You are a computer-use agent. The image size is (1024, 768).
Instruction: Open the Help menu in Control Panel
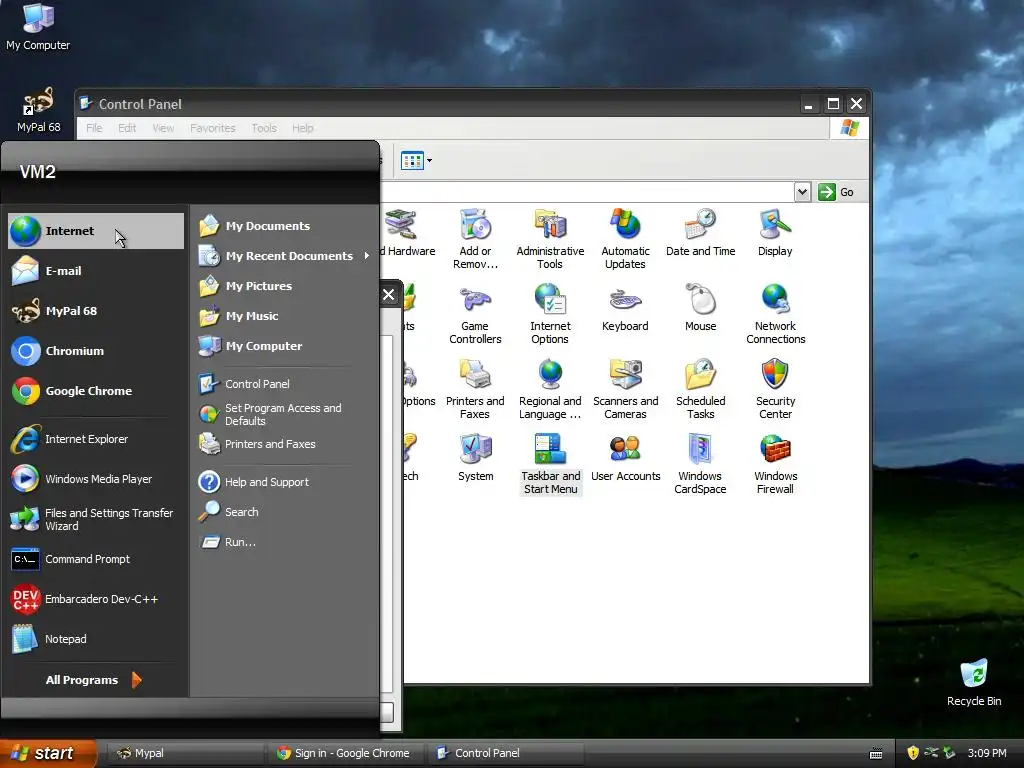[x=303, y=128]
